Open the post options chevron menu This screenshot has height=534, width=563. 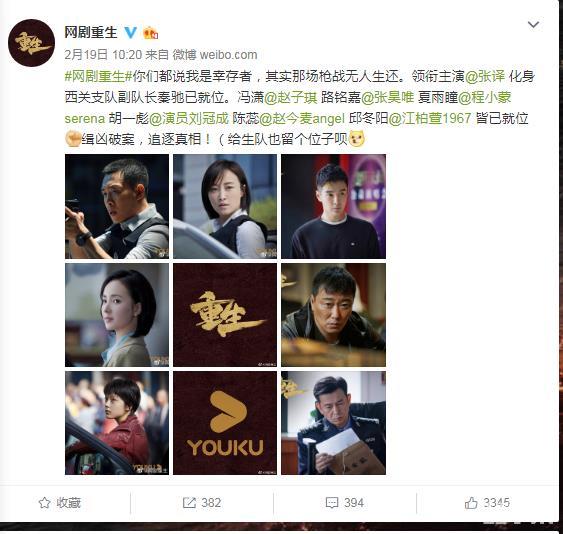[x=533, y=24]
